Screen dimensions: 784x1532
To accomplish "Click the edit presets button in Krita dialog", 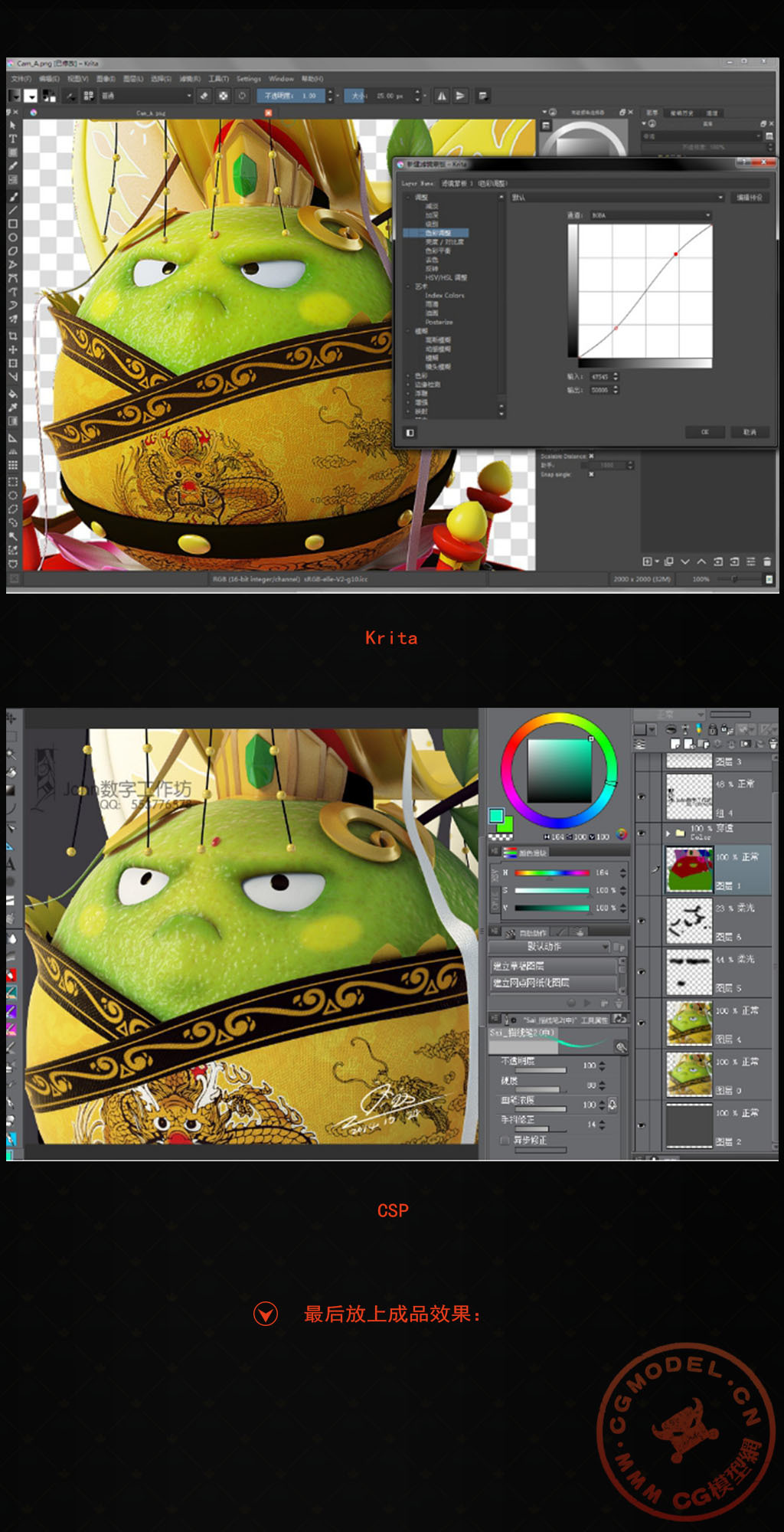I will click(750, 198).
